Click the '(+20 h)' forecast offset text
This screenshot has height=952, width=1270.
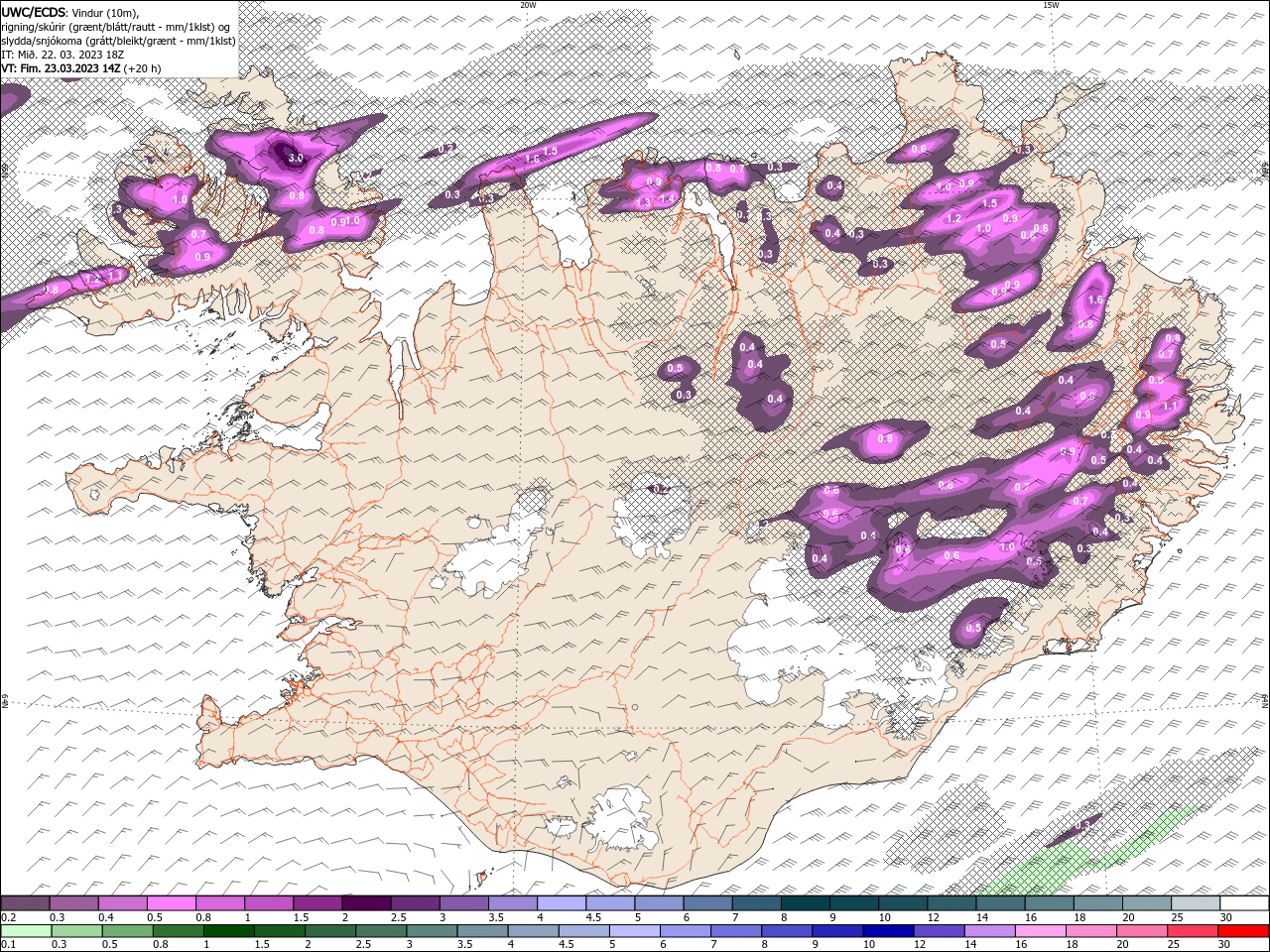143,68
